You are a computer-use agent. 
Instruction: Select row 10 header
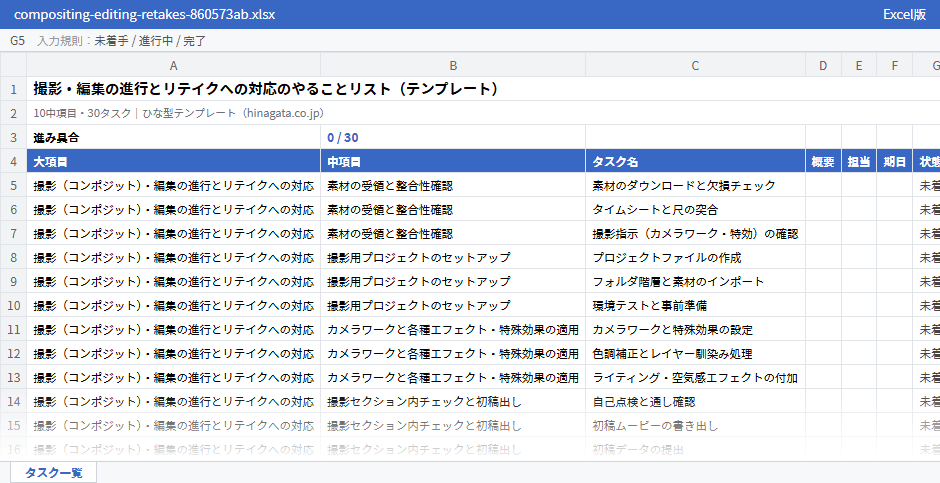click(x=13, y=305)
